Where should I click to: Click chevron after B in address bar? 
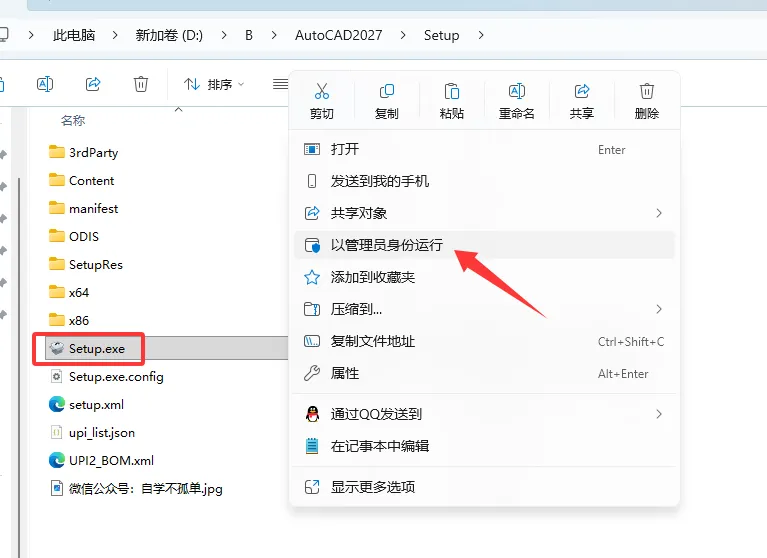(x=274, y=35)
